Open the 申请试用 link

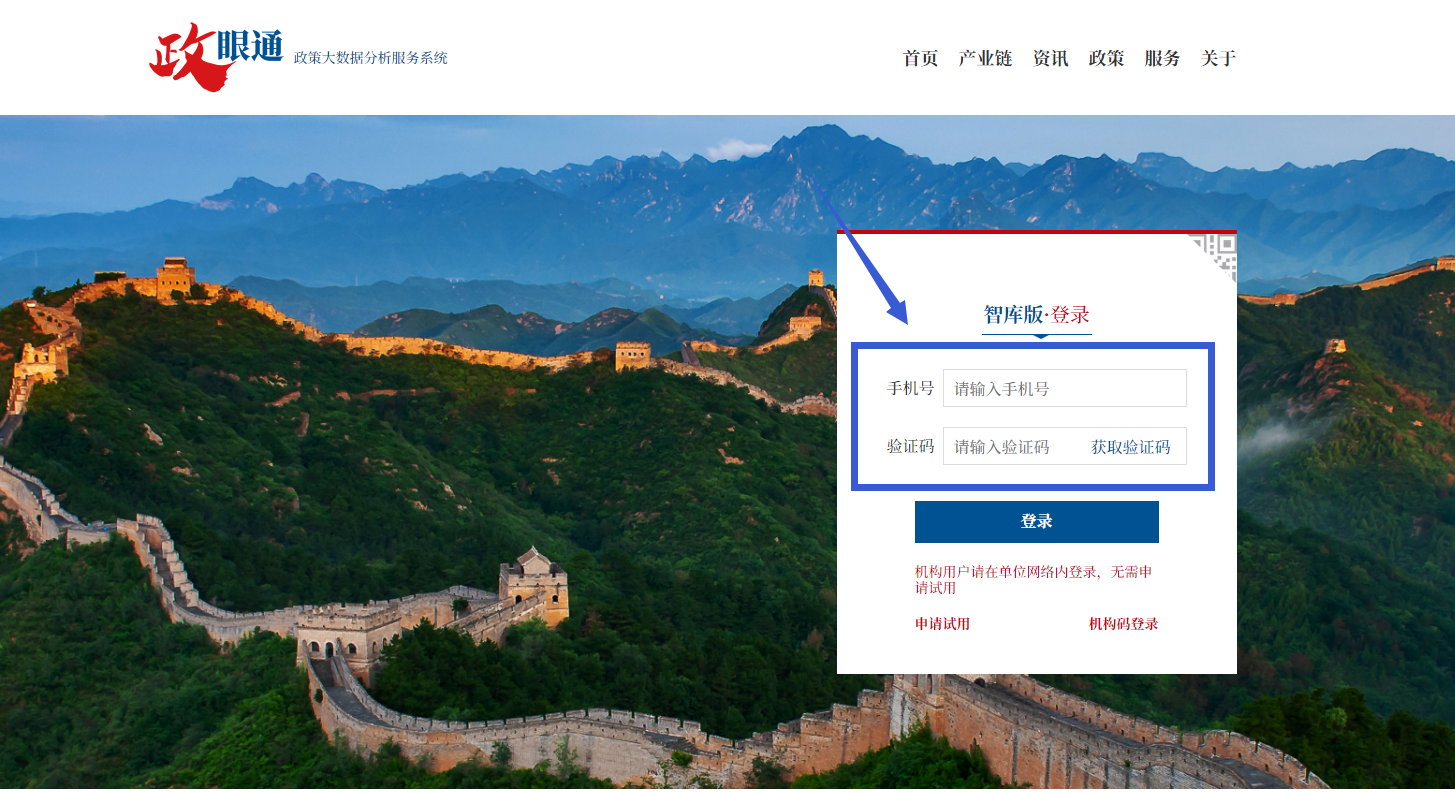coord(942,624)
